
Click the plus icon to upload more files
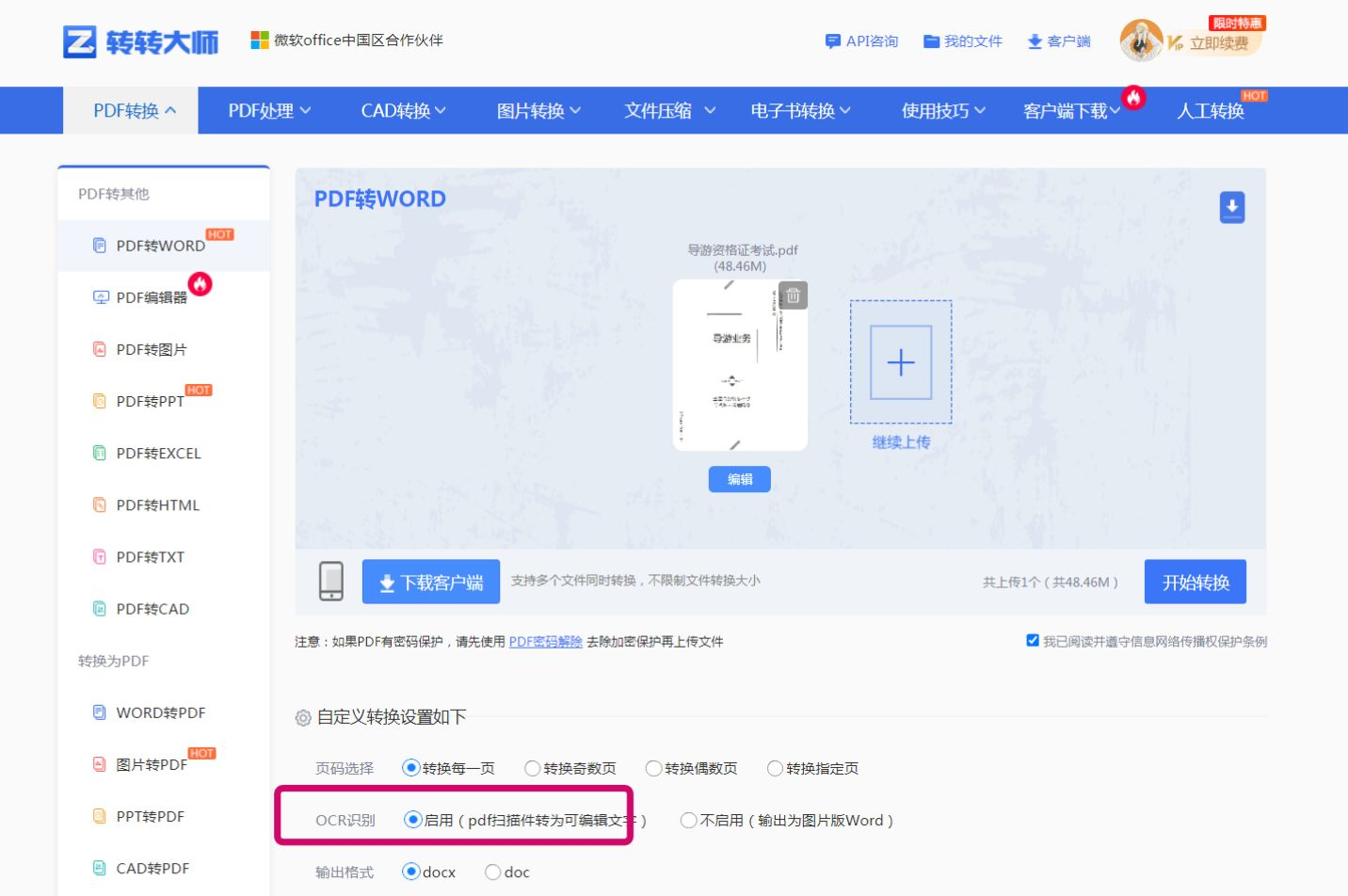tap(900, 361)
